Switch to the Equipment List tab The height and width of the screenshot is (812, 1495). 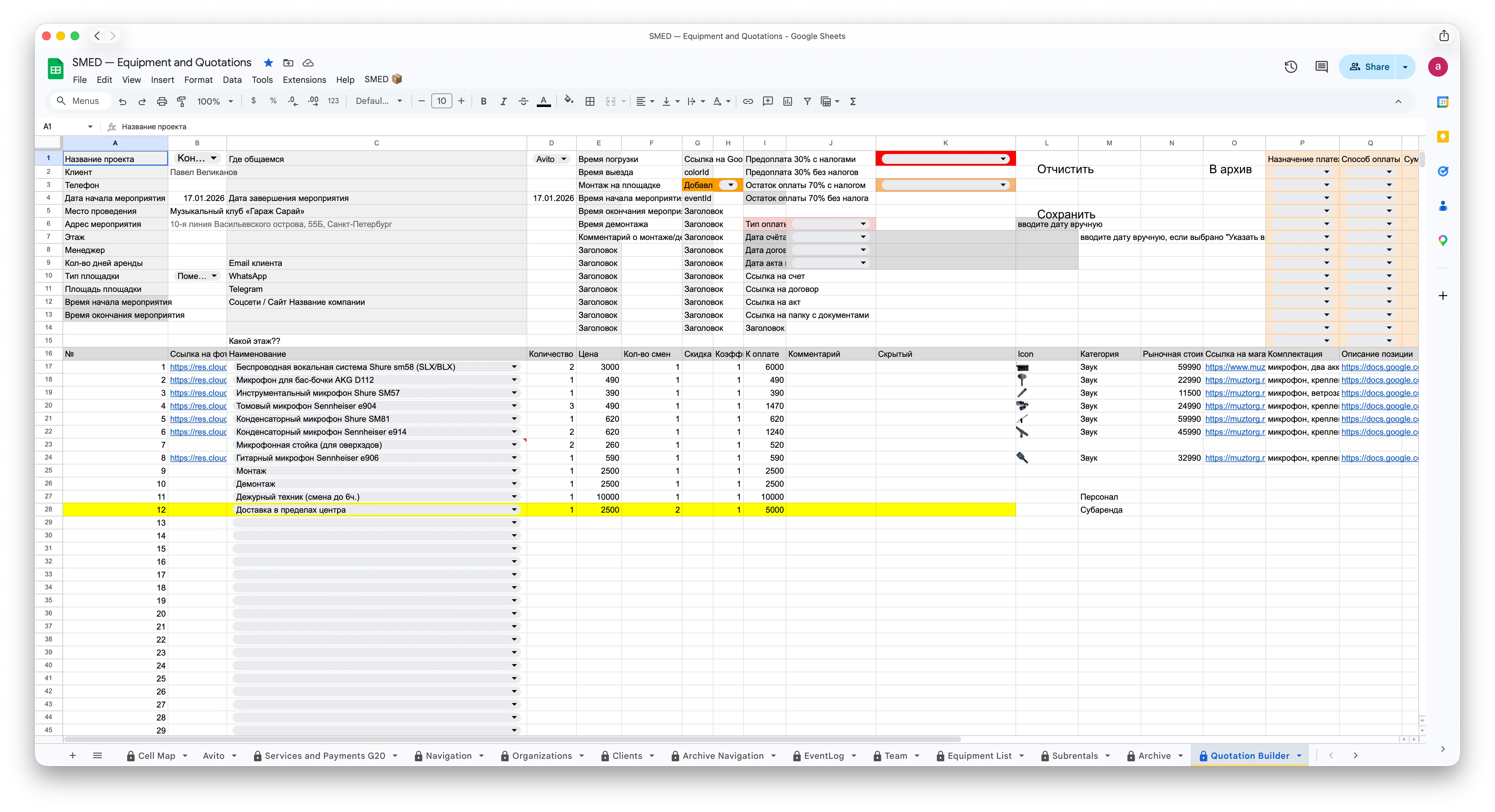coord(979,756)
